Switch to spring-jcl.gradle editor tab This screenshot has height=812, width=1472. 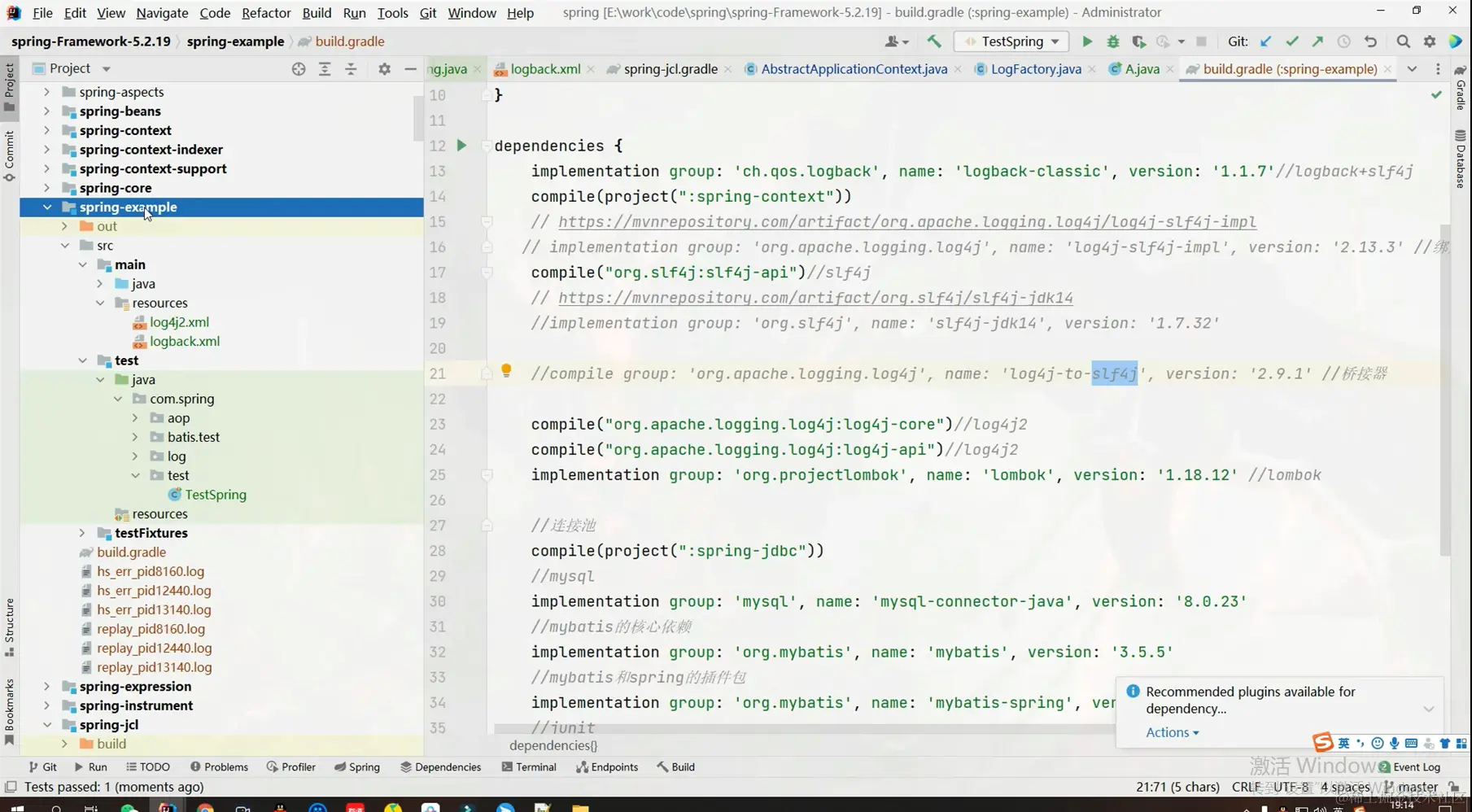(x=670, y=69)
